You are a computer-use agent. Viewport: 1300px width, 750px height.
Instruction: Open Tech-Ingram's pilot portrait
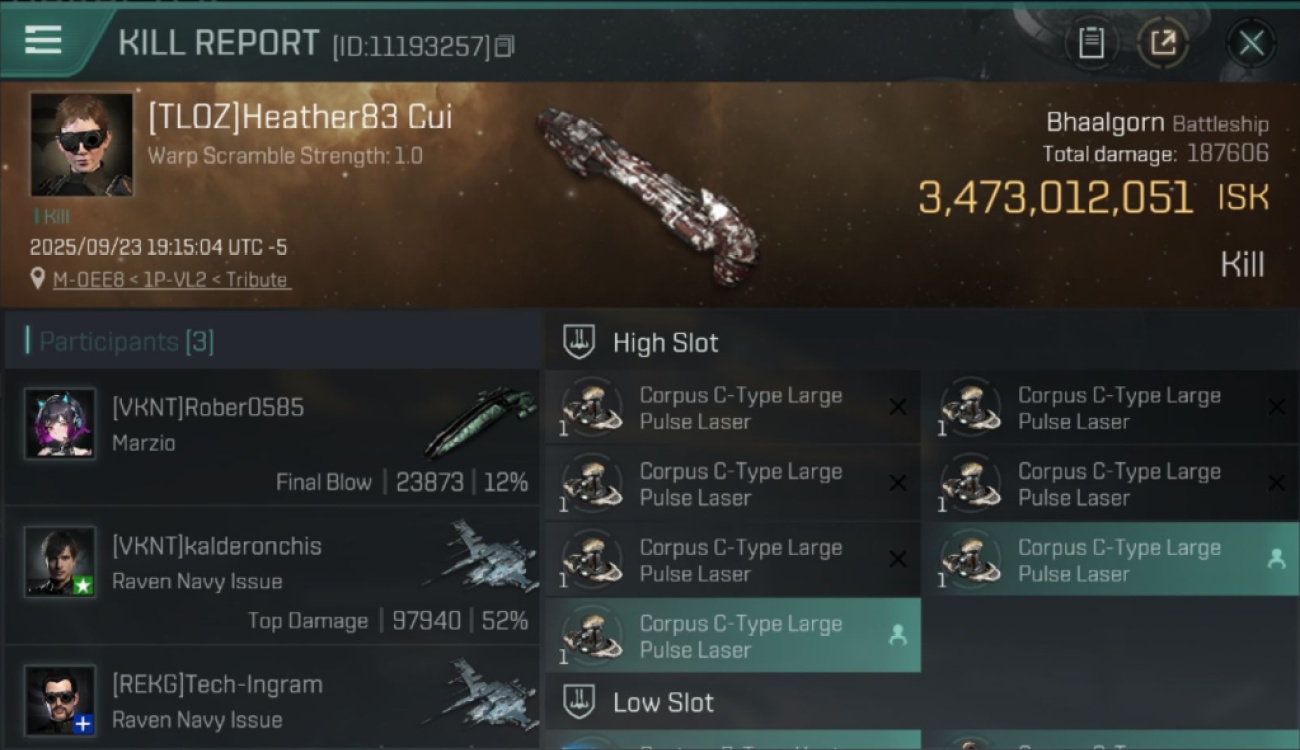60,700
